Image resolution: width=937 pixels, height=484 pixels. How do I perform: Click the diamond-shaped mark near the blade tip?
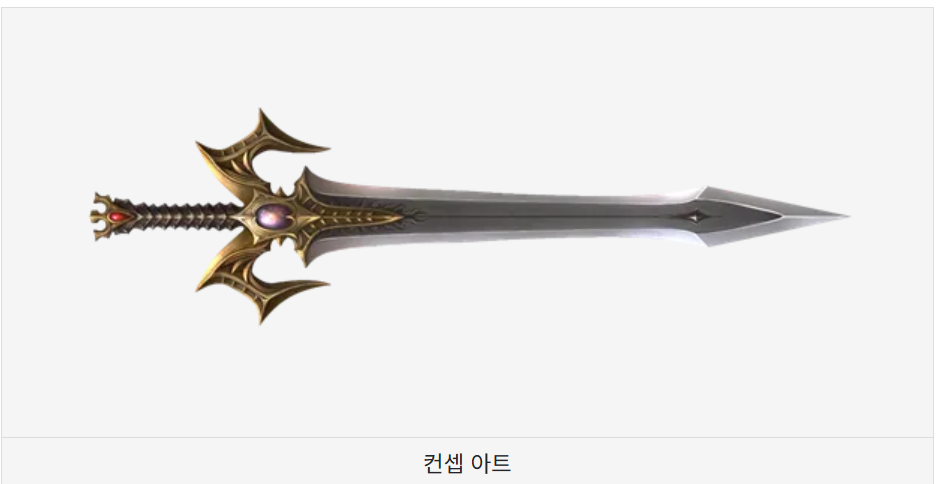click(694, 217)
